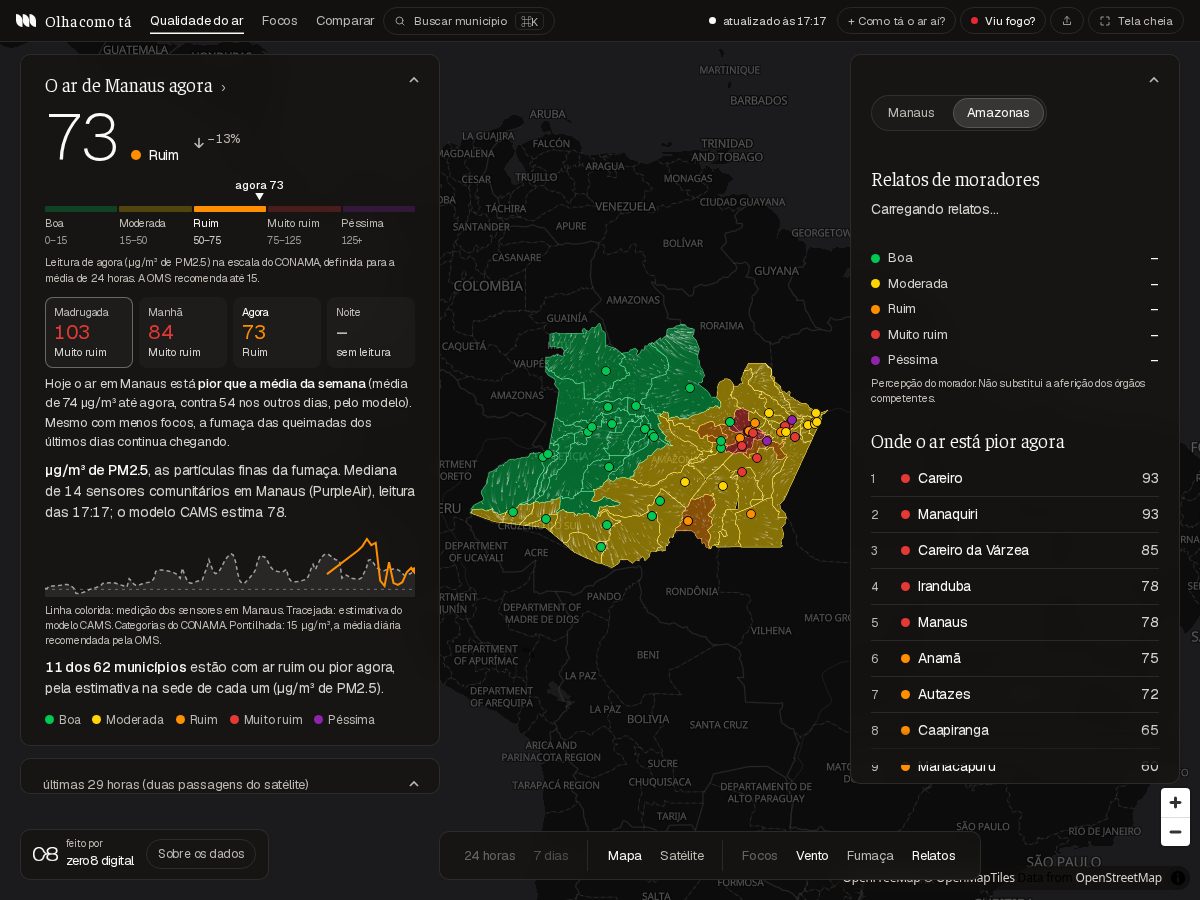Collapse the Manaus air quality panel

(414, 80)
